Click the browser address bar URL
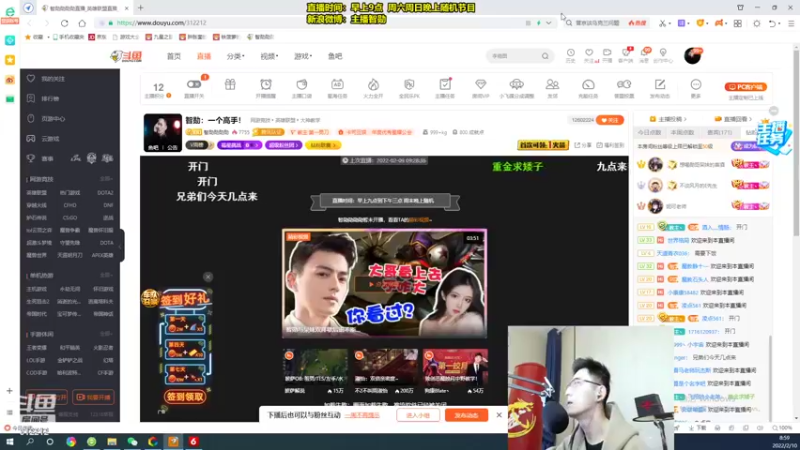This screenshot has height=450, width=800. [x=161, y=23]
